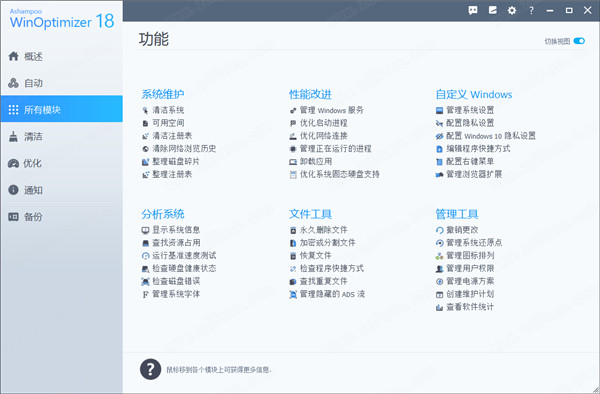Click the icon beside 整理磁盘碎片

pyautogui.click(x=145, y=162)
